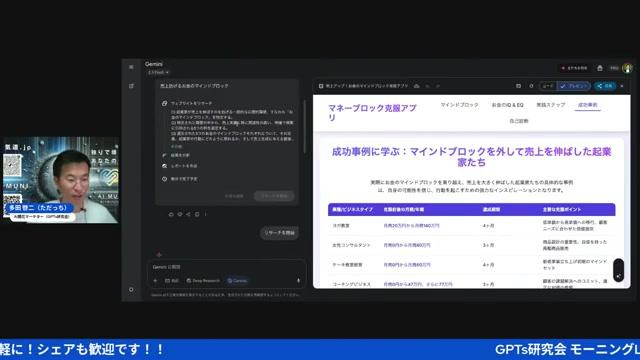Expand the その他 section in the research plan

click(x=176, y=146)
